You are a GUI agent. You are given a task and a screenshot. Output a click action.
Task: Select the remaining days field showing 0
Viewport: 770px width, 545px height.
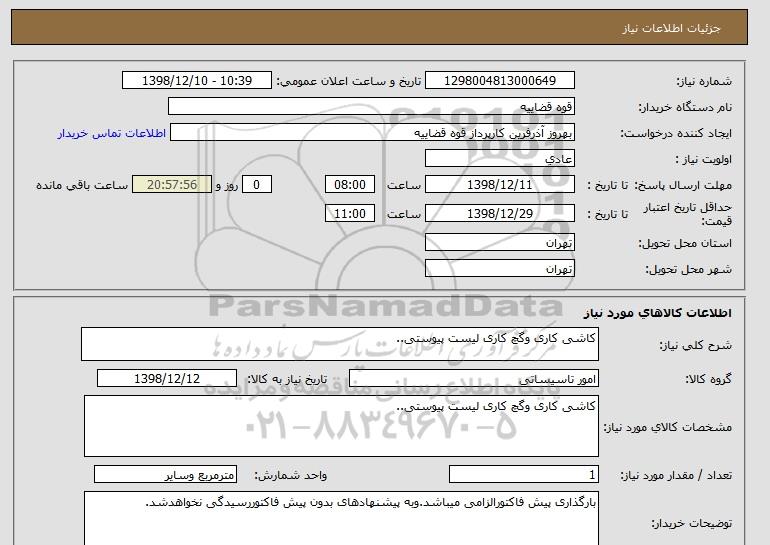(256, 185)
